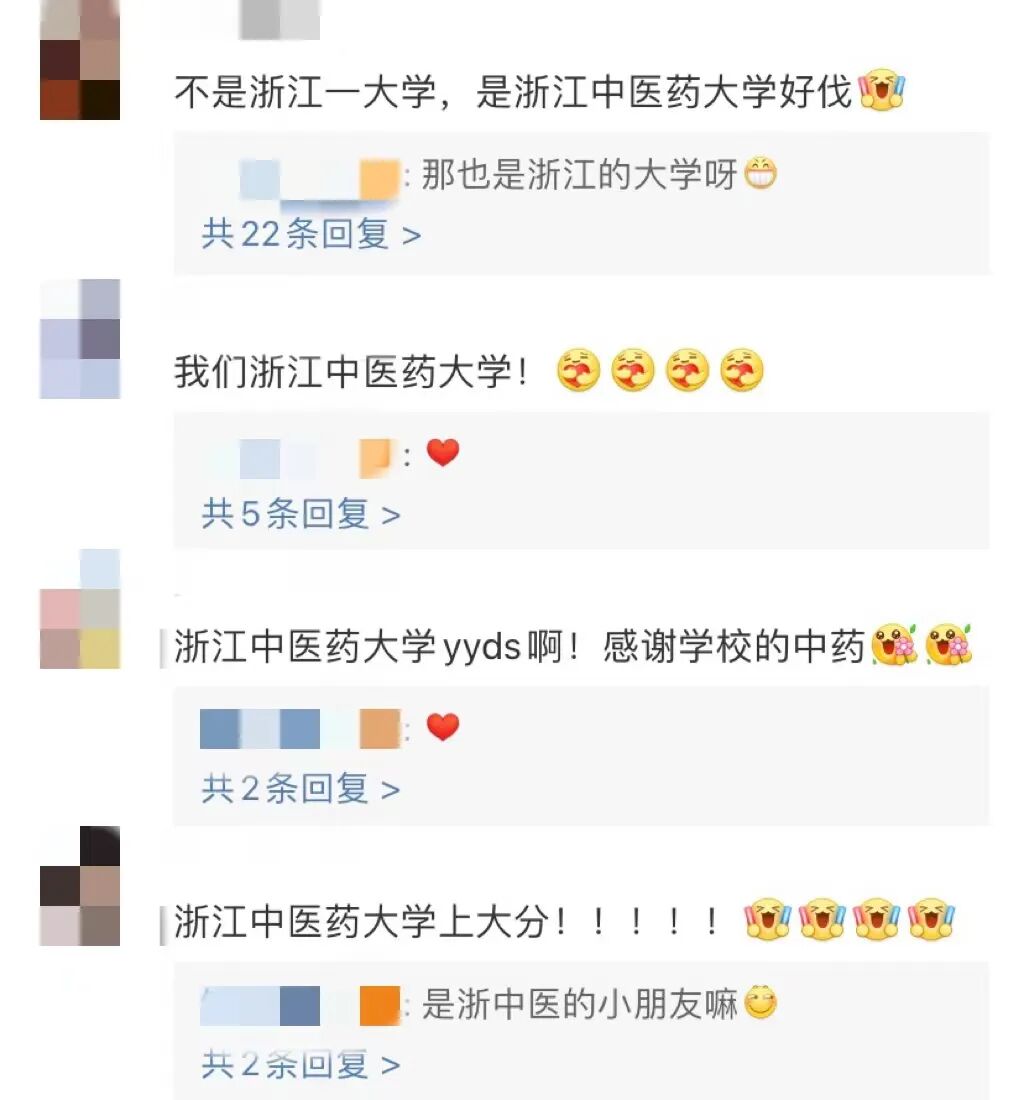Open 共2条回复 under the yyds comment
Viewport: 1024px width, 1100px height.
pyautogui.click(x=301, y=789)
